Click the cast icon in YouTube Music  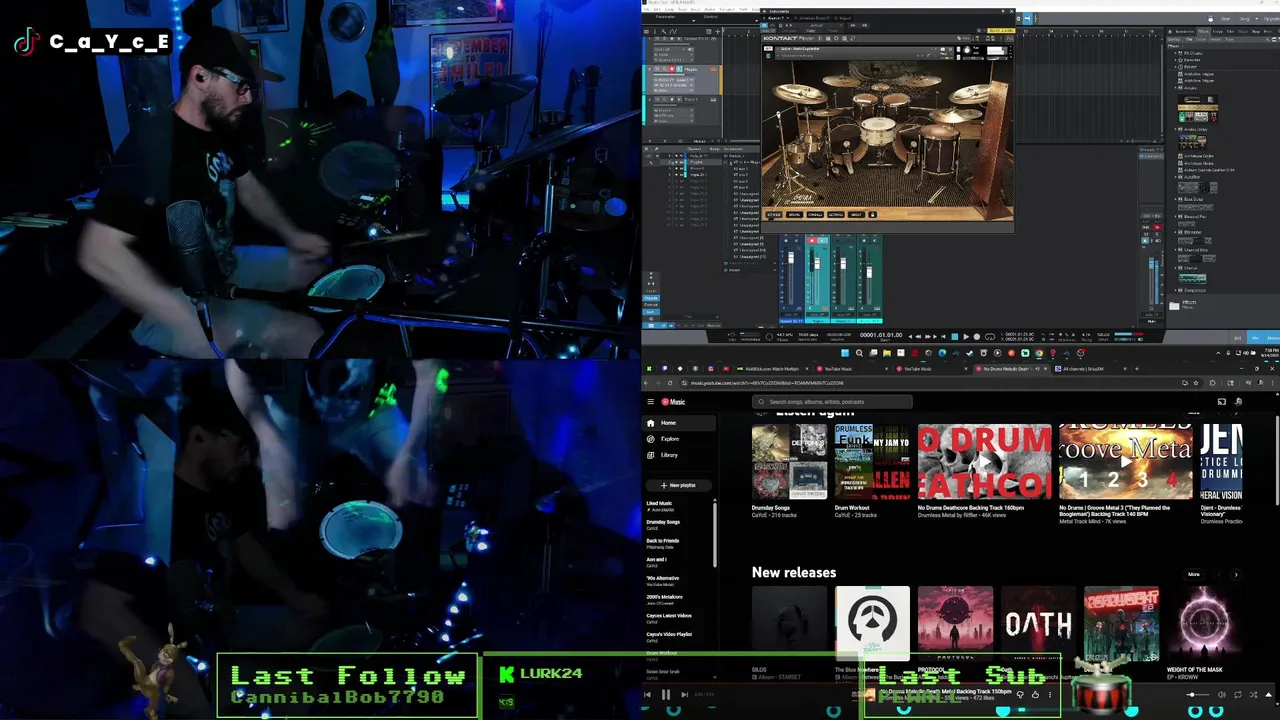(x=1221, y=401)
